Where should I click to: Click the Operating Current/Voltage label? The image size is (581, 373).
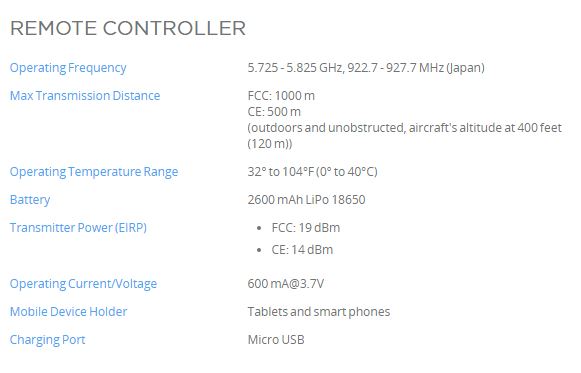(x=83, y=284)
